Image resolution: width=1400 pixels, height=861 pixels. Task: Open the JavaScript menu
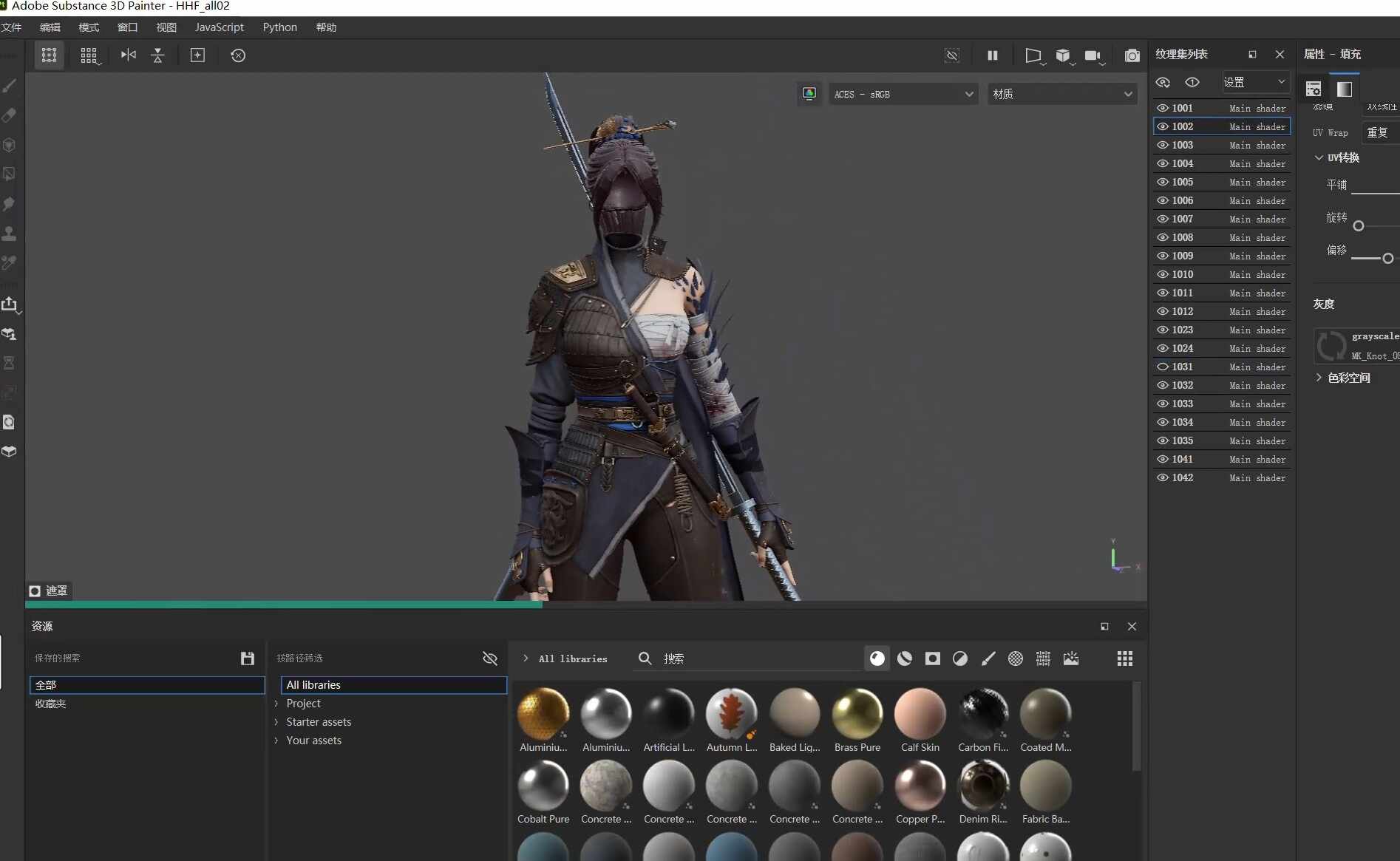(x=220, y=27)
